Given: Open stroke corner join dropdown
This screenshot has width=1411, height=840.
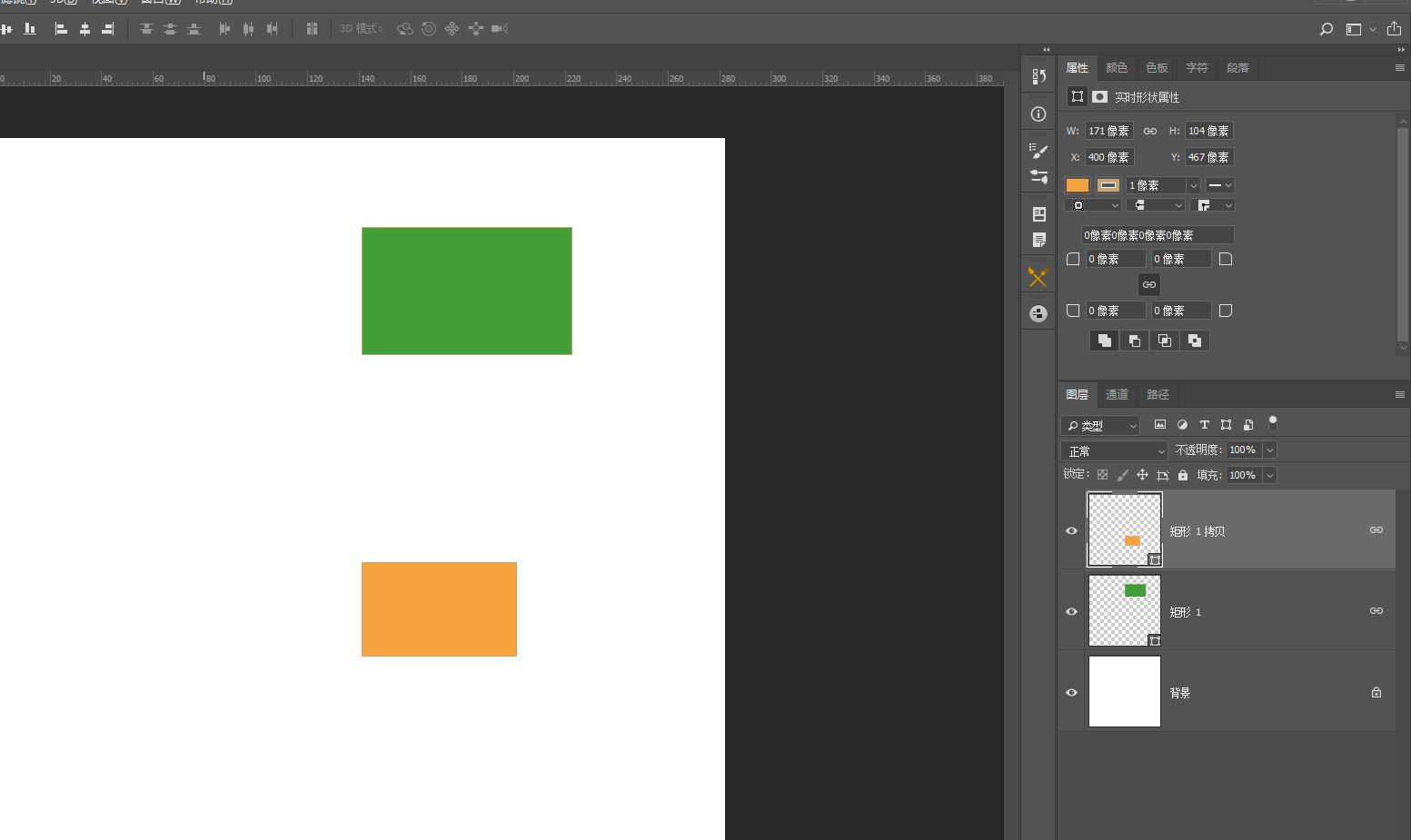Looking at the screenshot, I should click(x=1212, y=205).
